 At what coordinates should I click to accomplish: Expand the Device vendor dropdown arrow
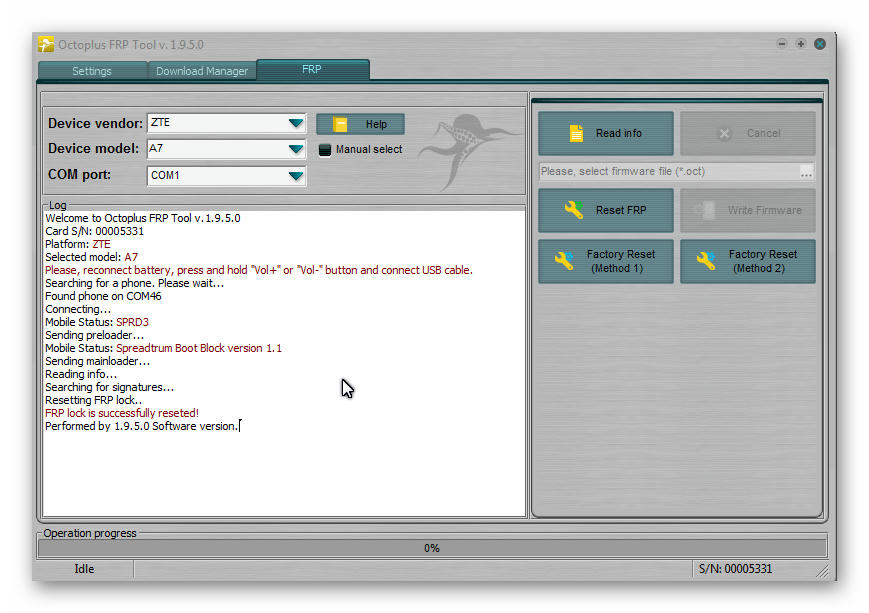[296, 123]
